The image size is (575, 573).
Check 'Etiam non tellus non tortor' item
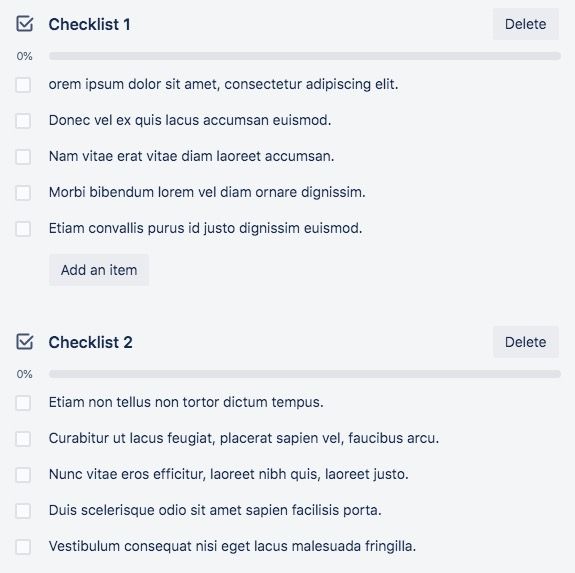23,403
